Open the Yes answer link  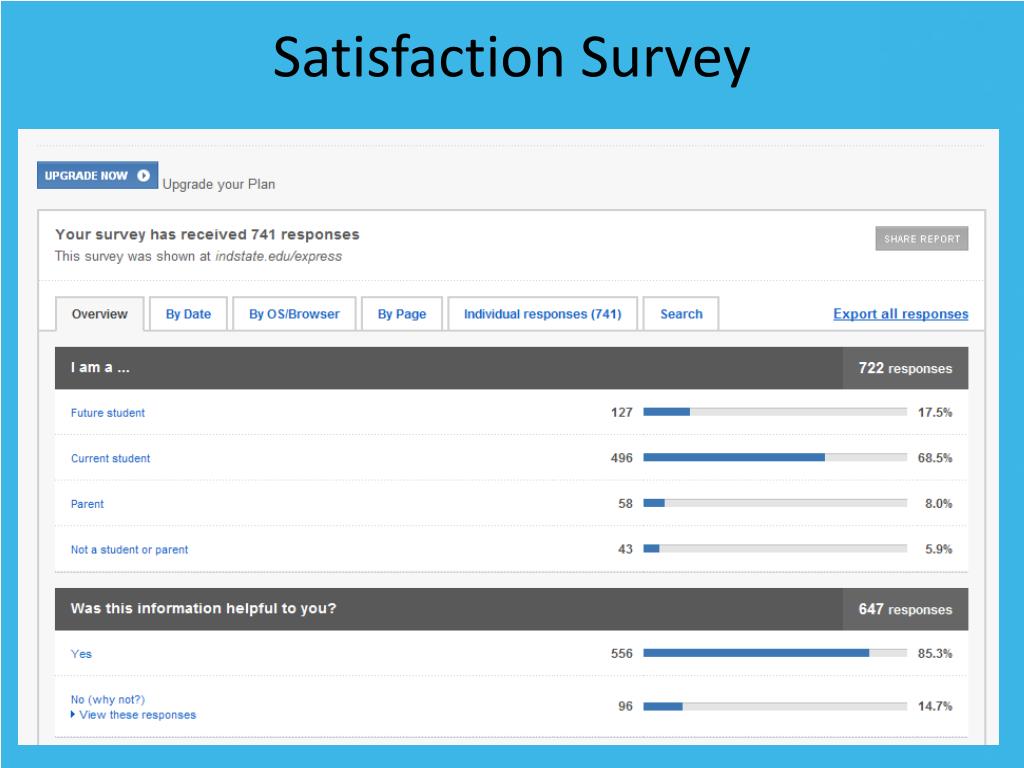[x=81, y=654]
